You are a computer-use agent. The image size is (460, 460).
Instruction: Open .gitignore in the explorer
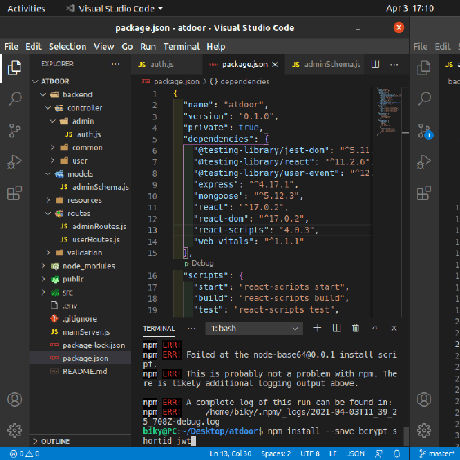[x=80, y=319]
